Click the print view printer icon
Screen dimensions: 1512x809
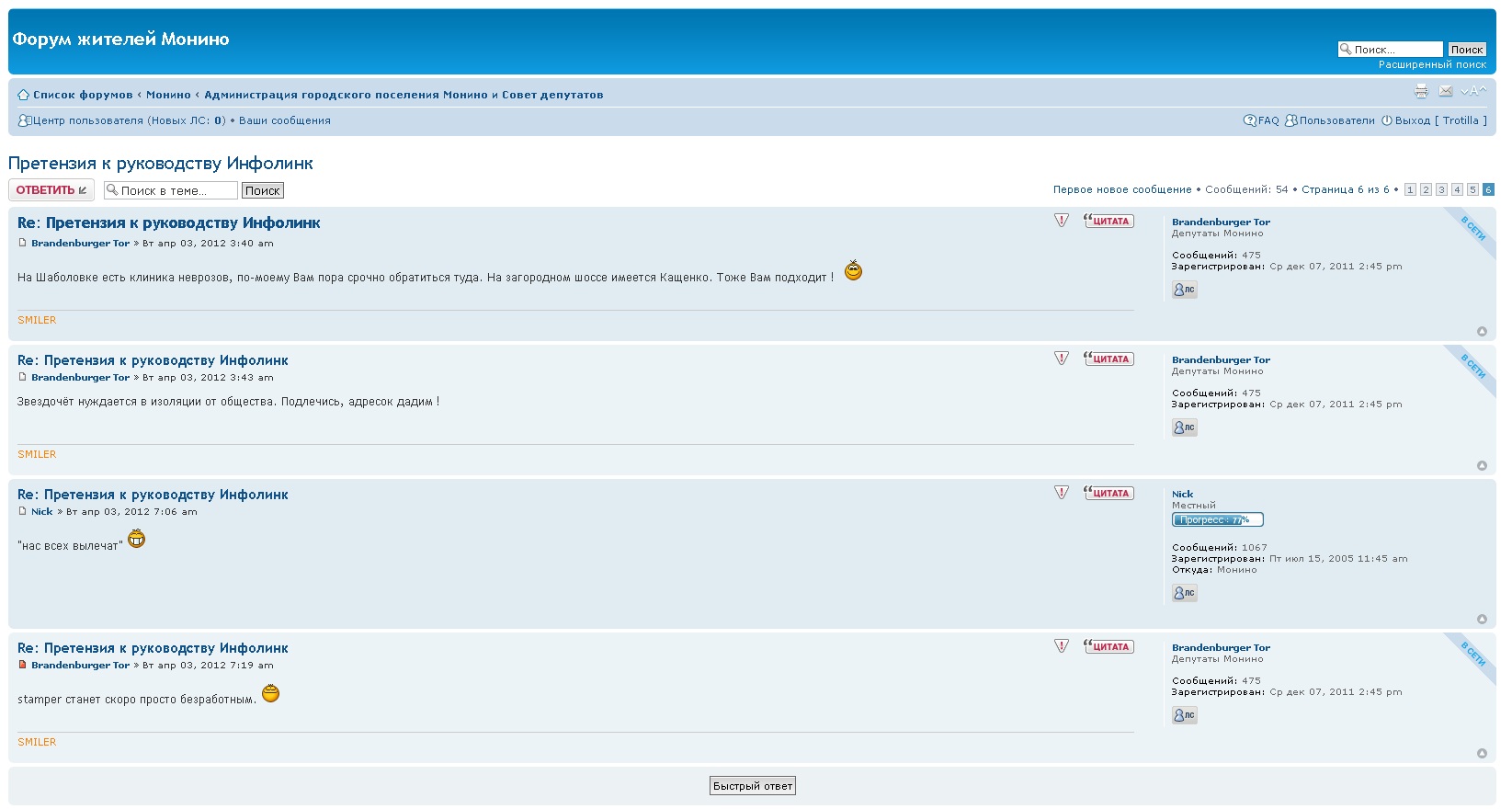click(1421, 91)
